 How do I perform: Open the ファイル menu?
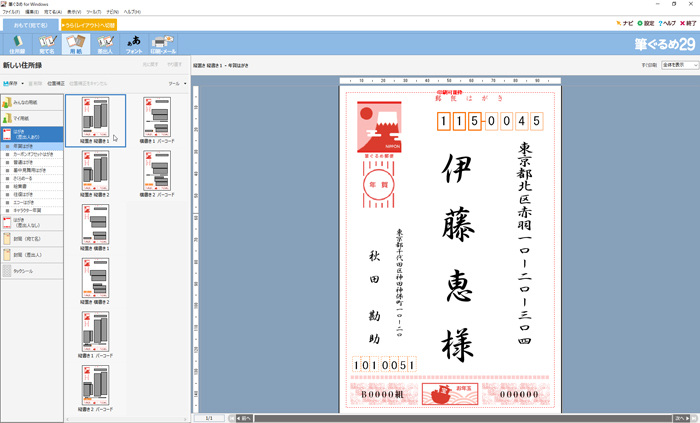pyautogui.click(x=10, y=11)
